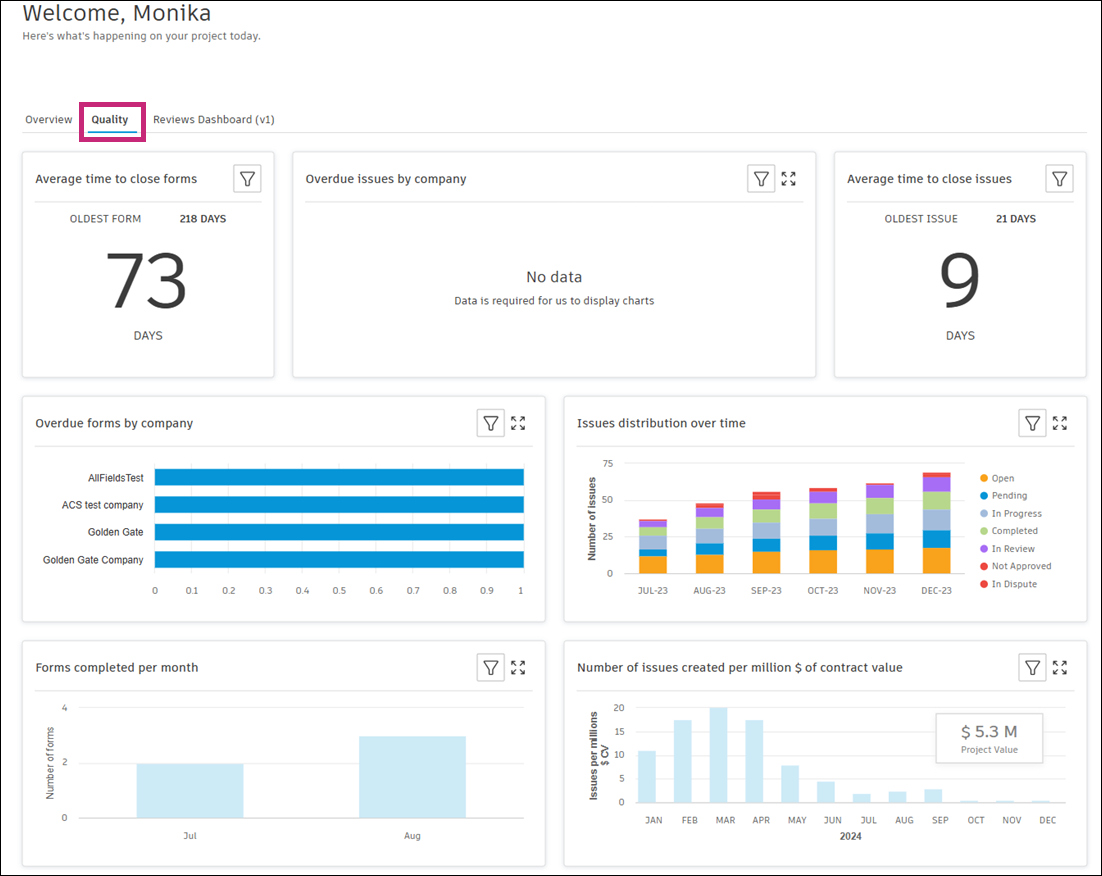Viewport: 1102px width, 876px height.
Task: Open filter for Overdue forms by company
Action: click(x=491, y=423)
